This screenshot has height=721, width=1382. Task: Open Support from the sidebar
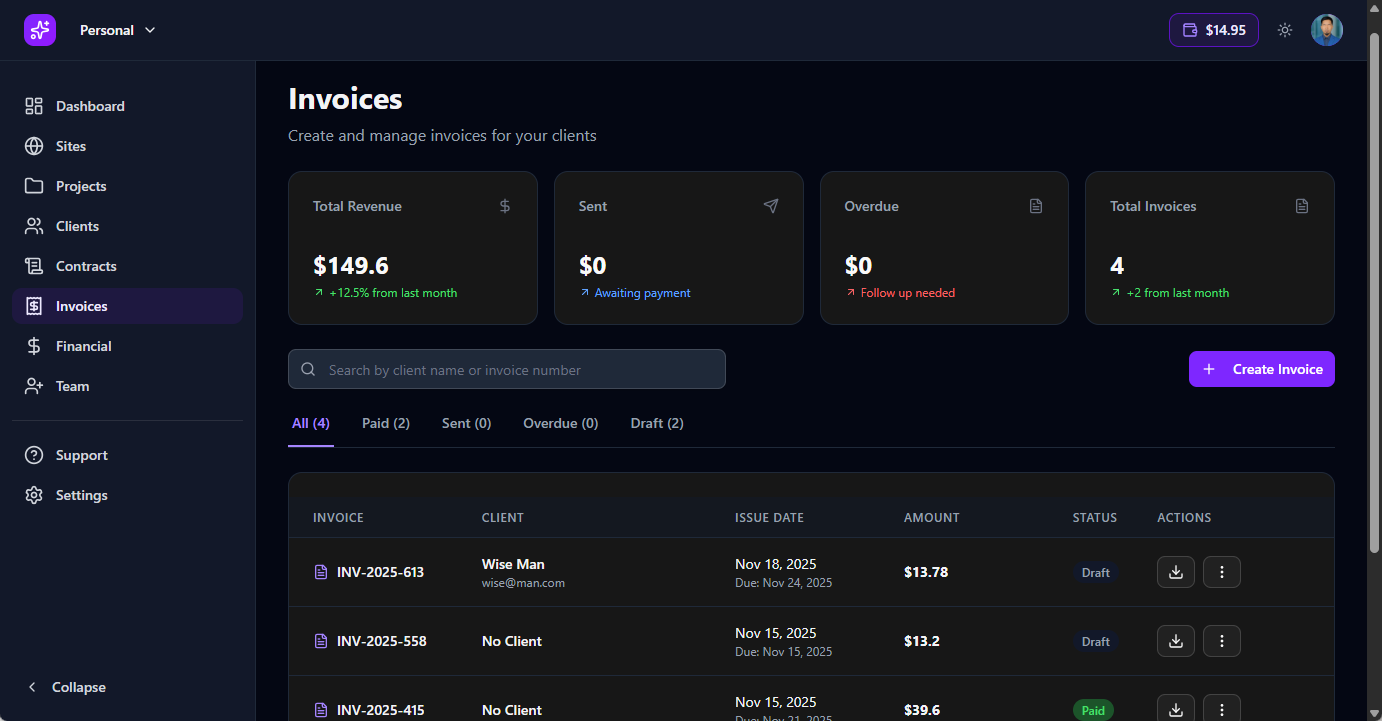[x=81, y=455]
